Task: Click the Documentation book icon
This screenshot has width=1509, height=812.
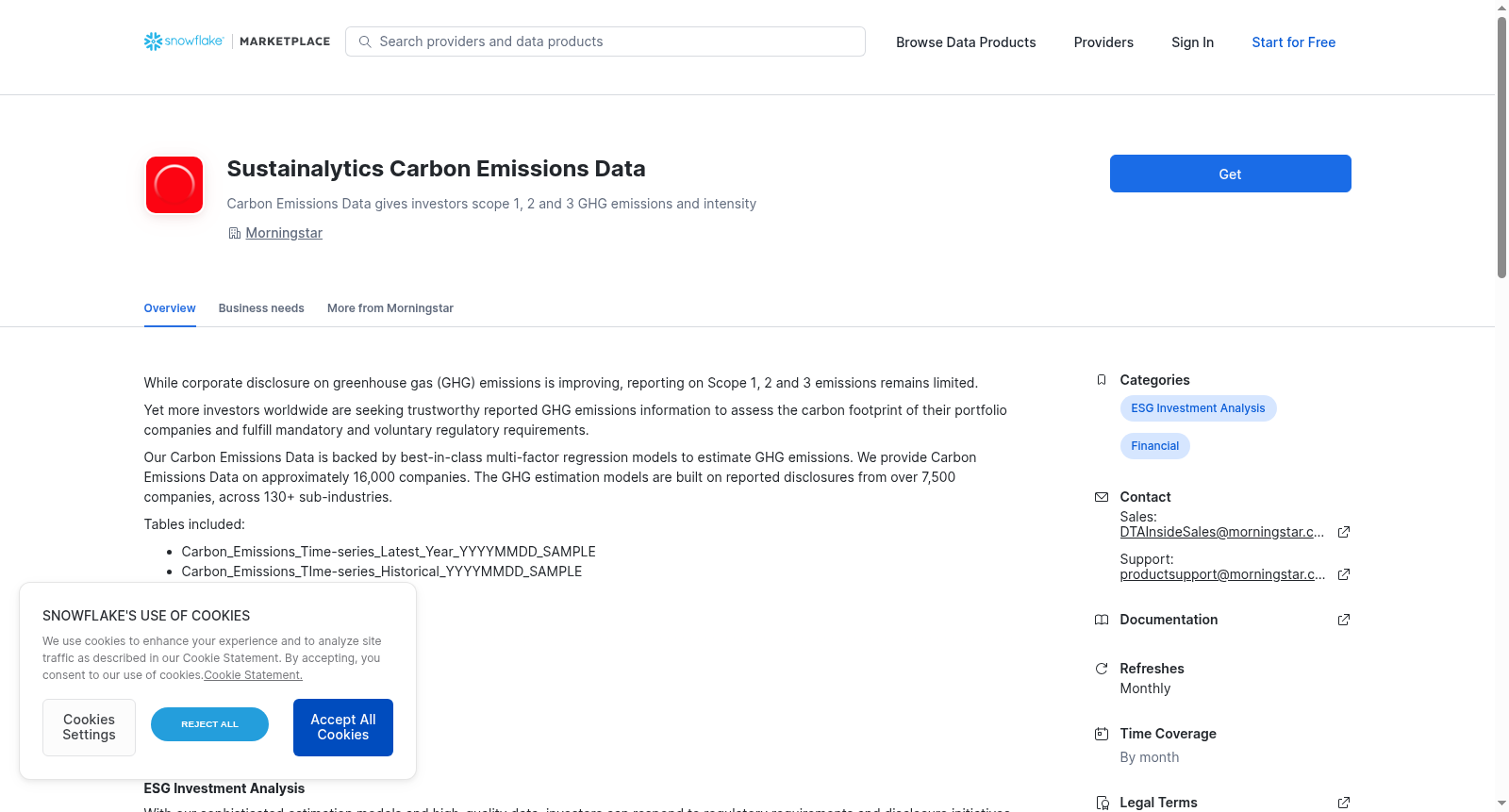Action: [x=1102, y=620]
